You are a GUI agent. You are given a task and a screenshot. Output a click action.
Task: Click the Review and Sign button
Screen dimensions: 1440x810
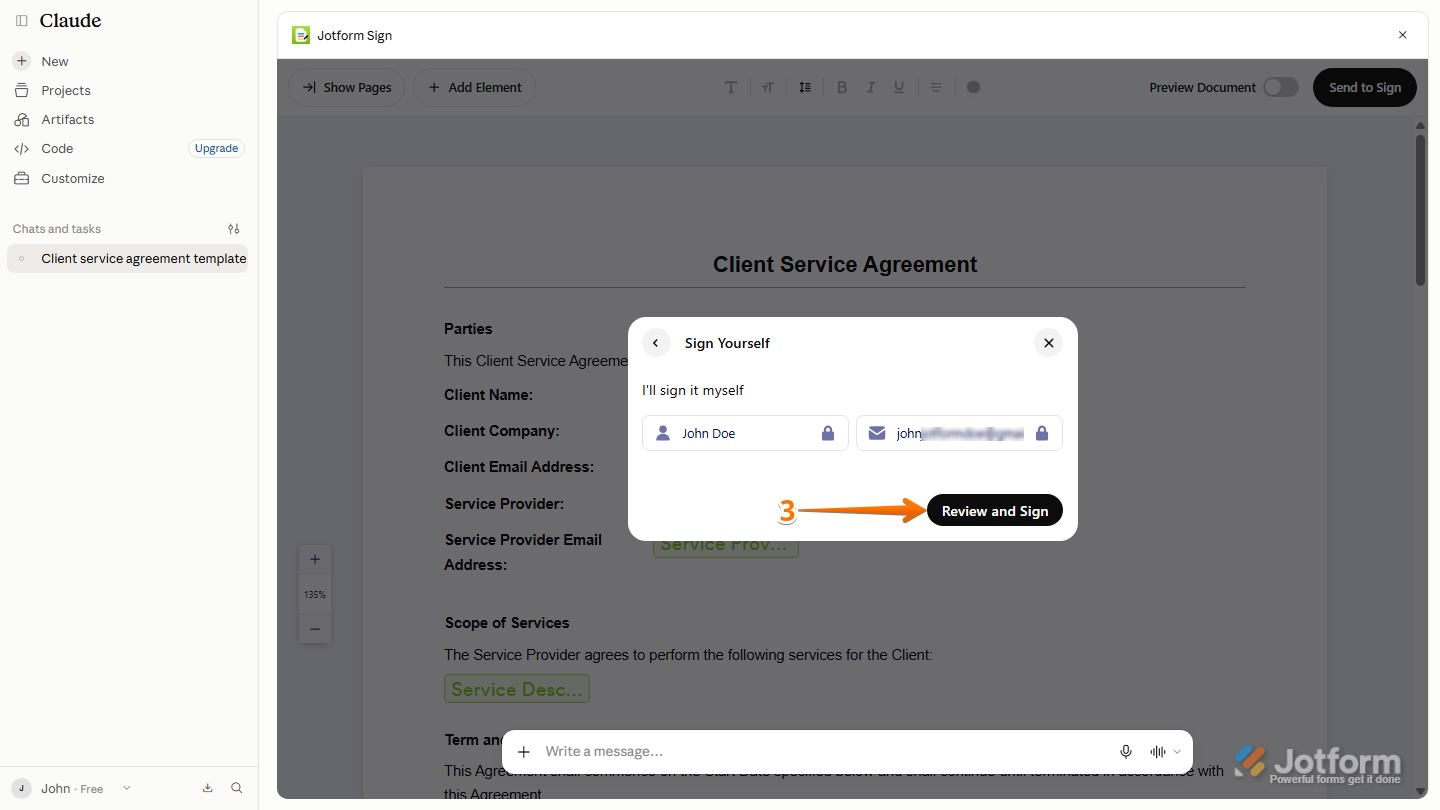995,511
